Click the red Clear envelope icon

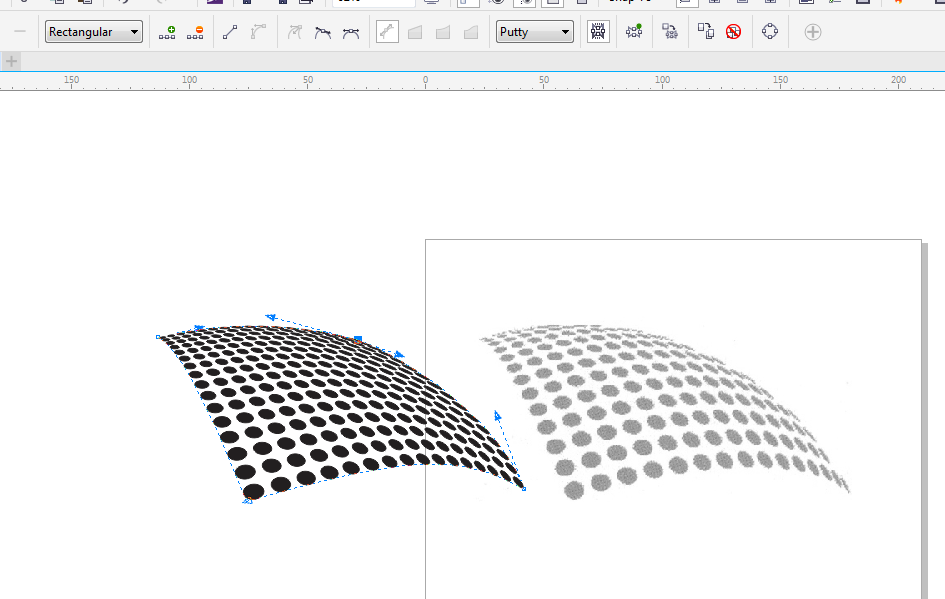point(733,31)
